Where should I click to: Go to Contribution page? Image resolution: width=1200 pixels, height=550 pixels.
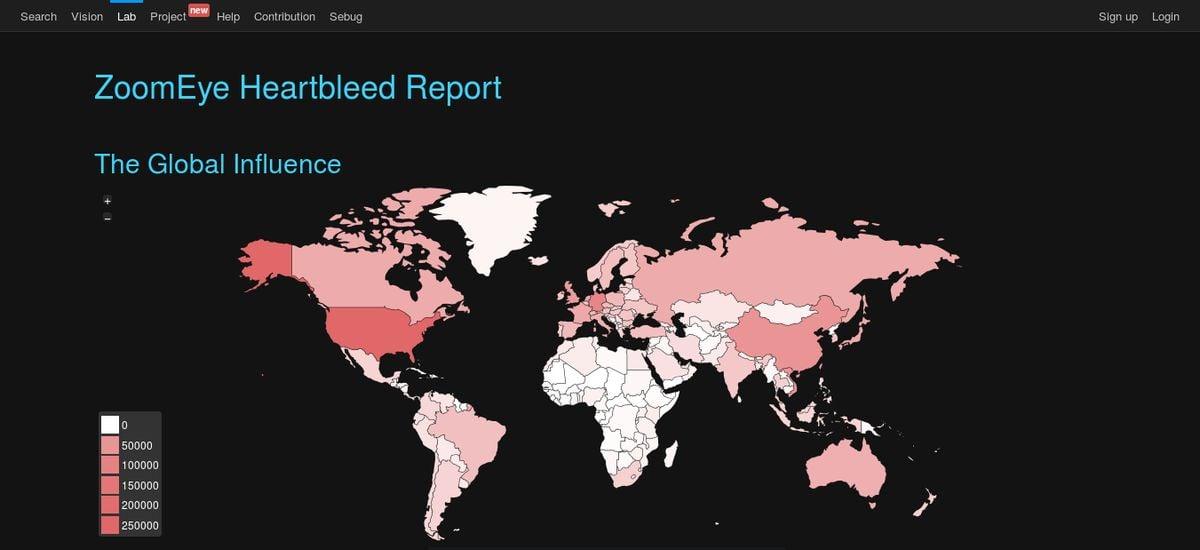pyautogui.click(x=284, y=17)
